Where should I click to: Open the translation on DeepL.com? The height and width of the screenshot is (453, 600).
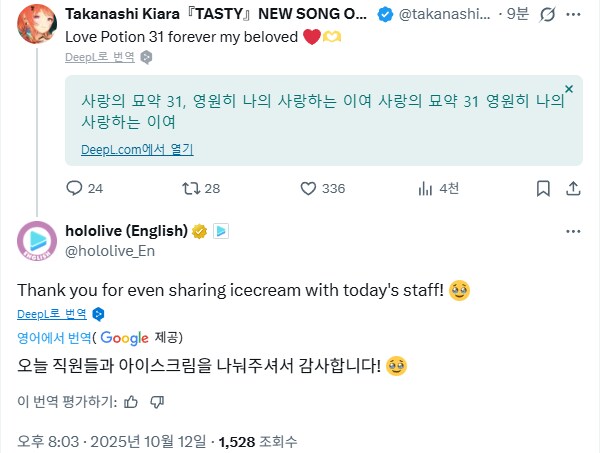point(137,150)
